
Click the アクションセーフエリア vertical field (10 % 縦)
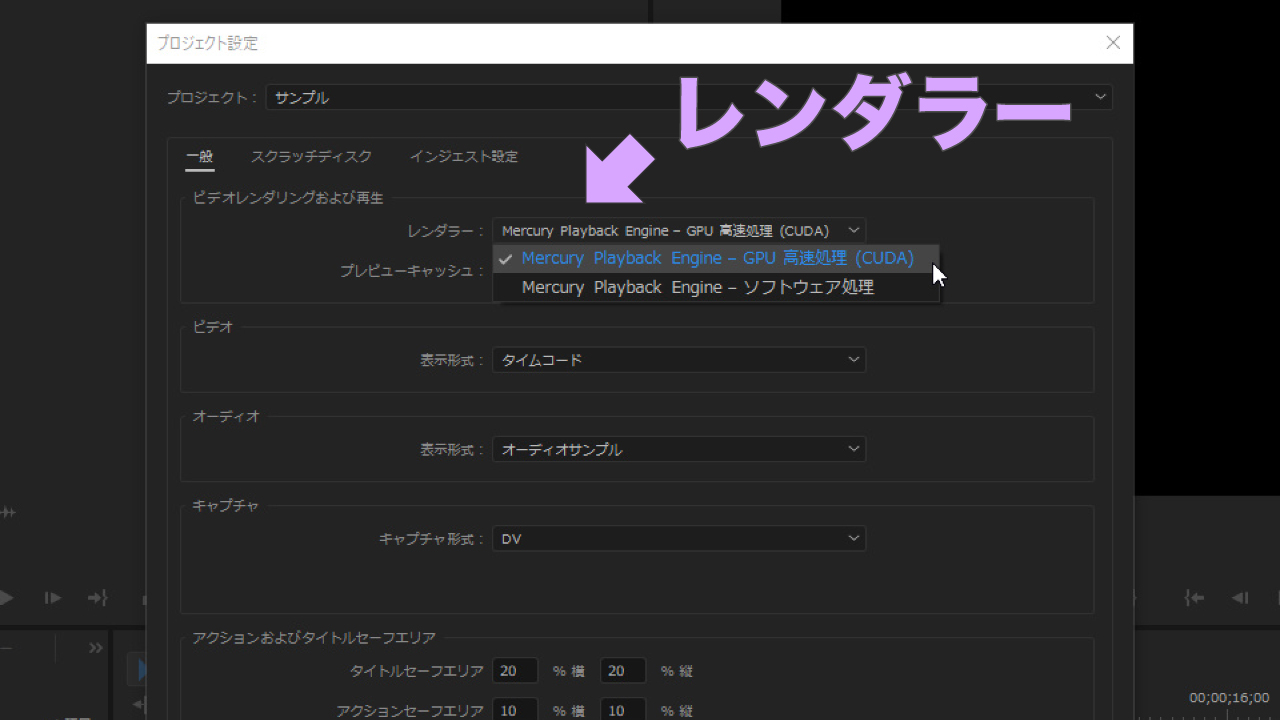pyautogui.click(x=623, y=711)
